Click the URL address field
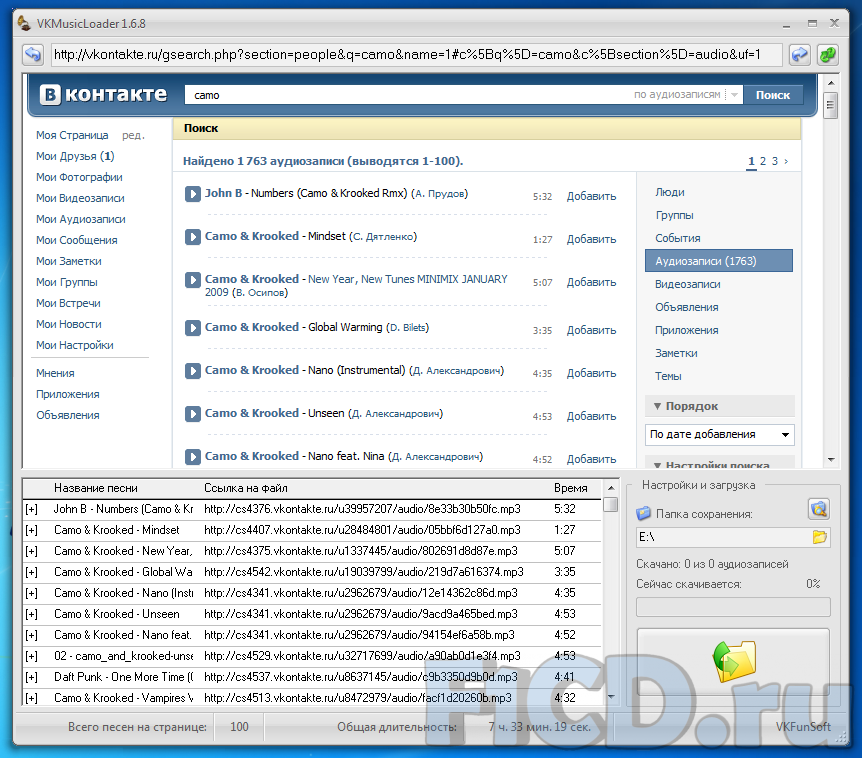Screen dimensions: 862x758 point(416,54)
